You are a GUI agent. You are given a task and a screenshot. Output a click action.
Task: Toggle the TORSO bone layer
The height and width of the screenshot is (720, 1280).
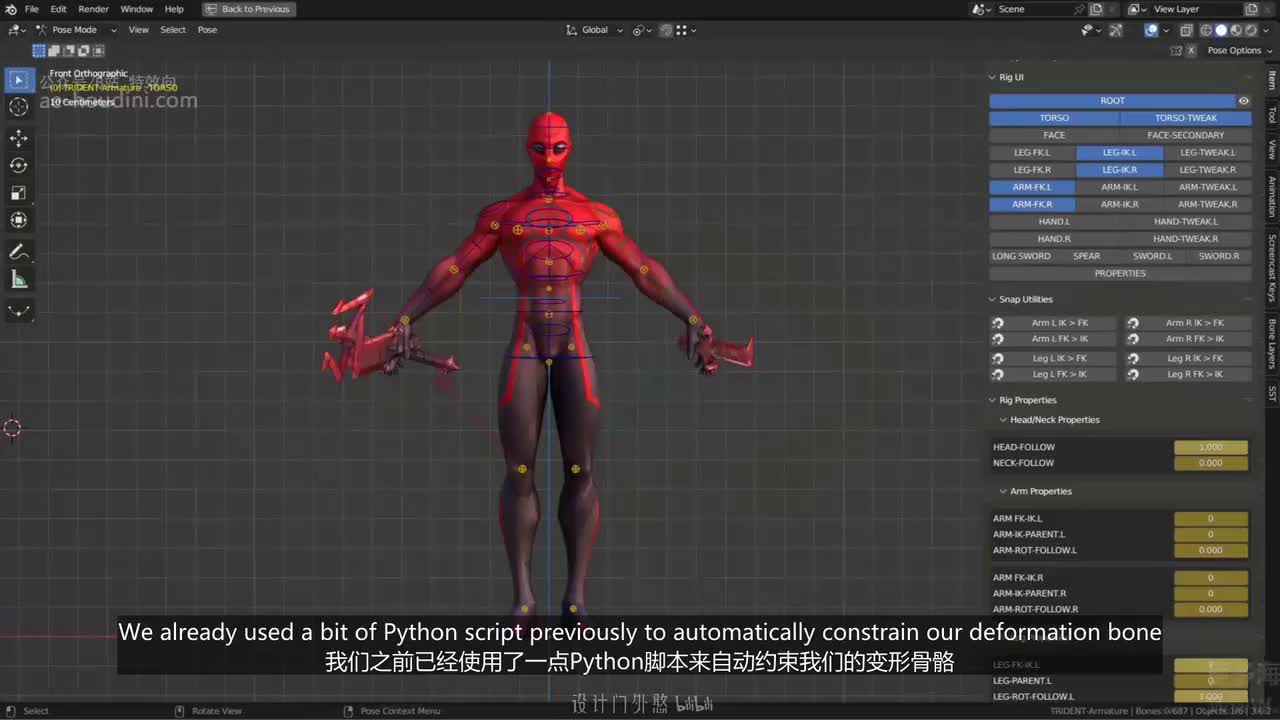pyautogui.click(x=1054, y=118)
